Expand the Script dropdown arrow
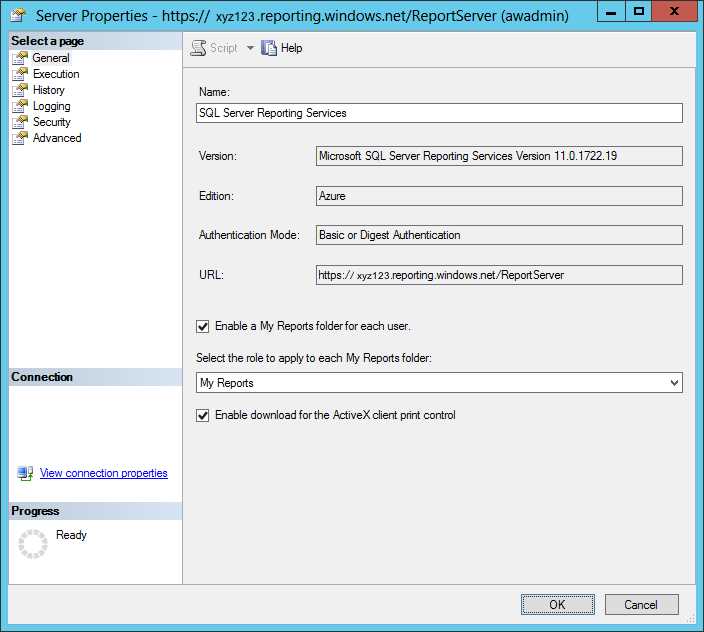 (x=250, y=48)
